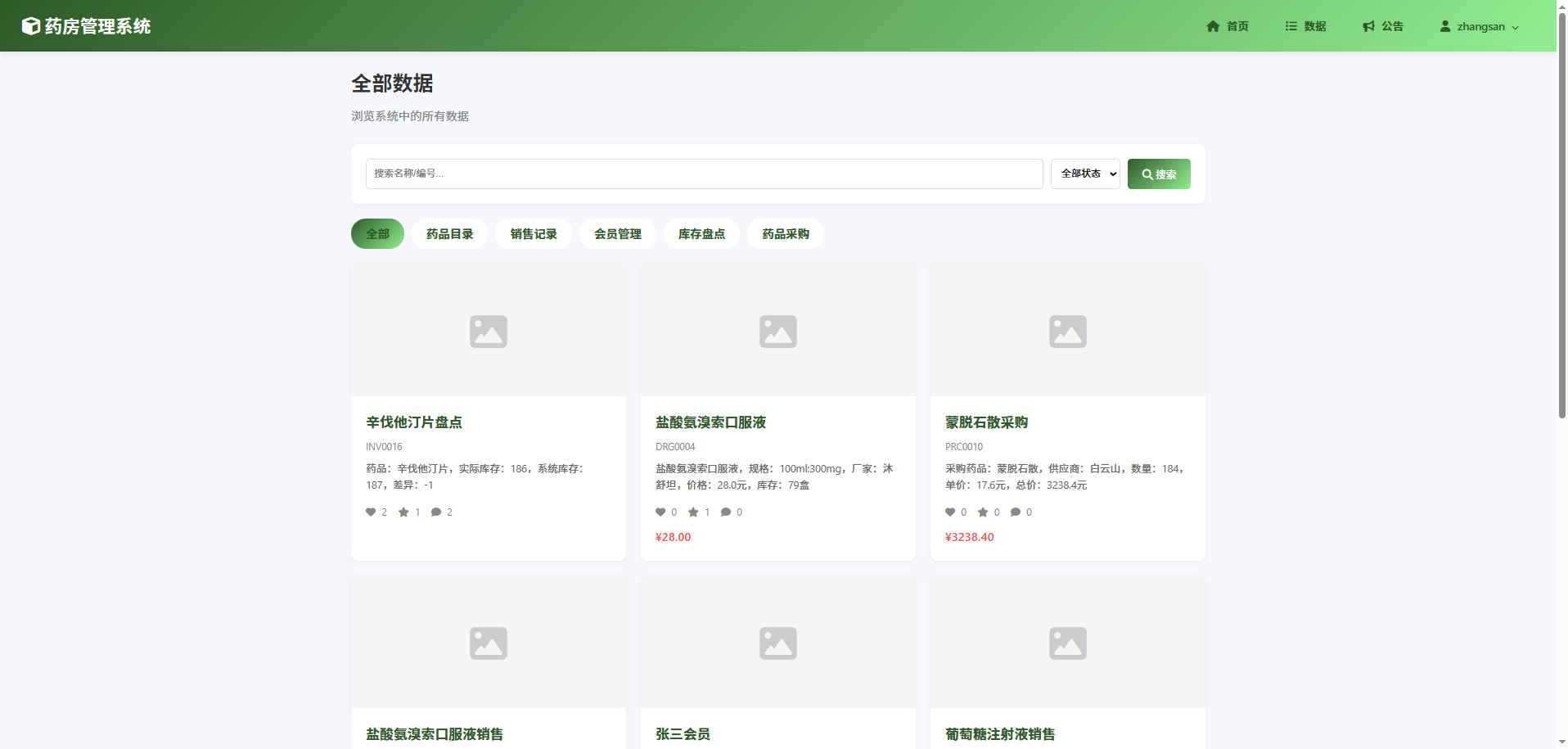Image resolution: width=1568 pixels, height=749 pixels.
Task: Click image placeholder of 盐酸氨溴索口服液销售 card
Action: pos(489,643)
